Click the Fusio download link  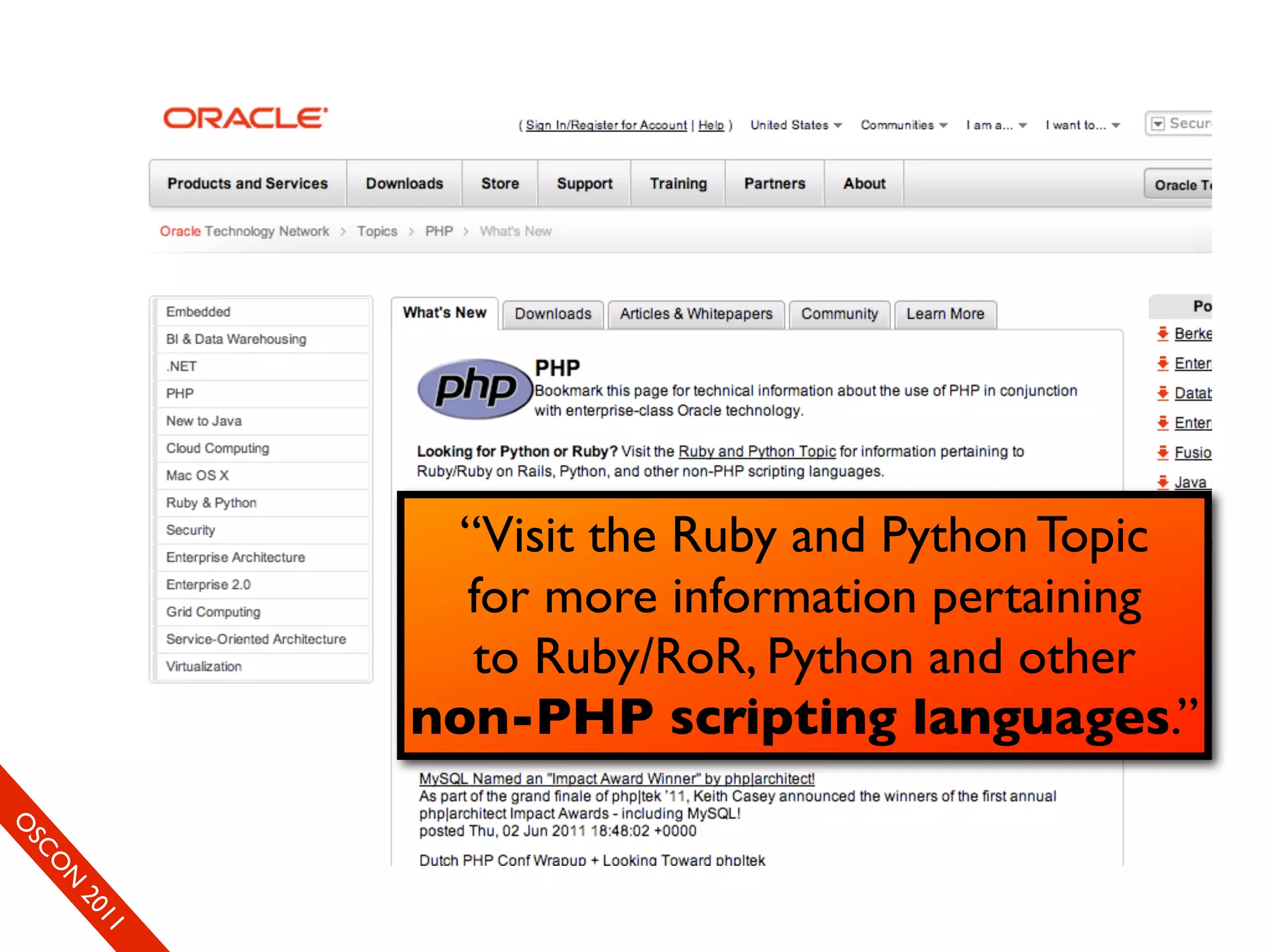coord(1193,452)
